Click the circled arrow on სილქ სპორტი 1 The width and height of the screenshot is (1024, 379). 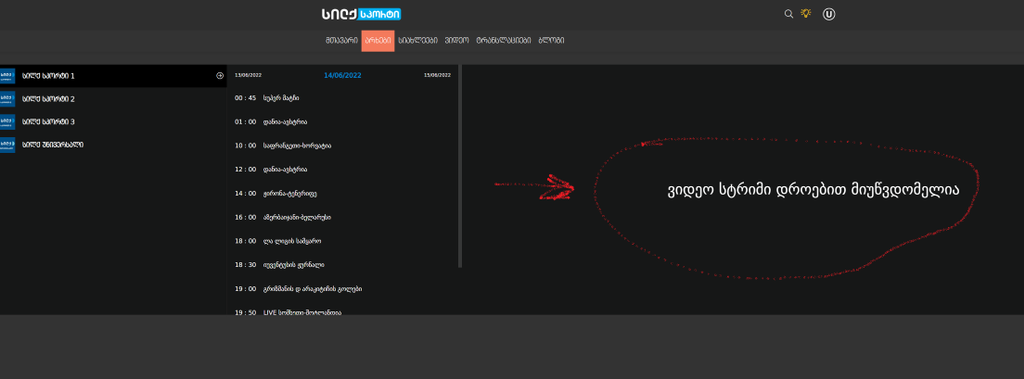220,76
